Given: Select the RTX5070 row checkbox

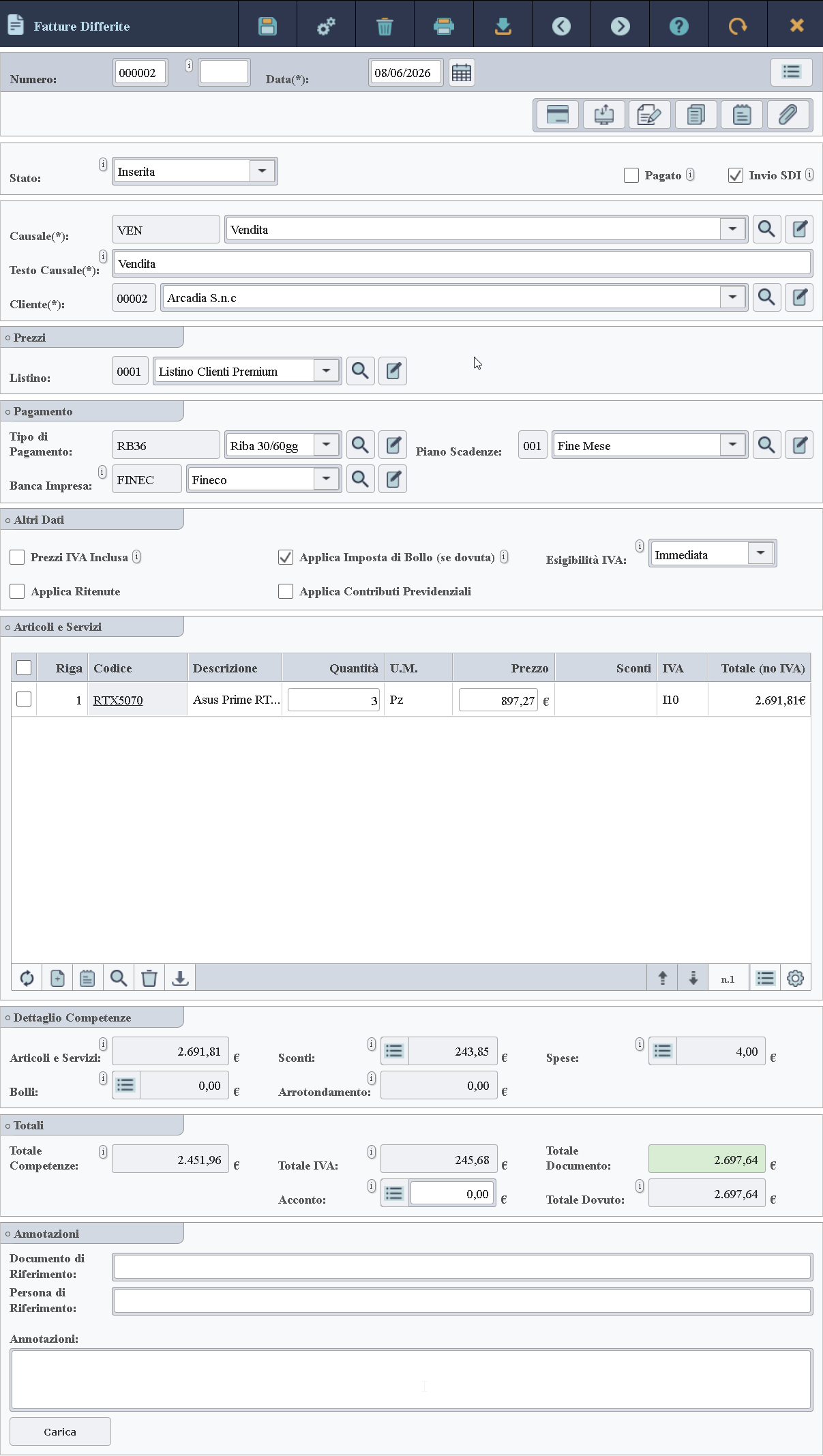Looking at the screenshot, I should (x=24, y=699).
